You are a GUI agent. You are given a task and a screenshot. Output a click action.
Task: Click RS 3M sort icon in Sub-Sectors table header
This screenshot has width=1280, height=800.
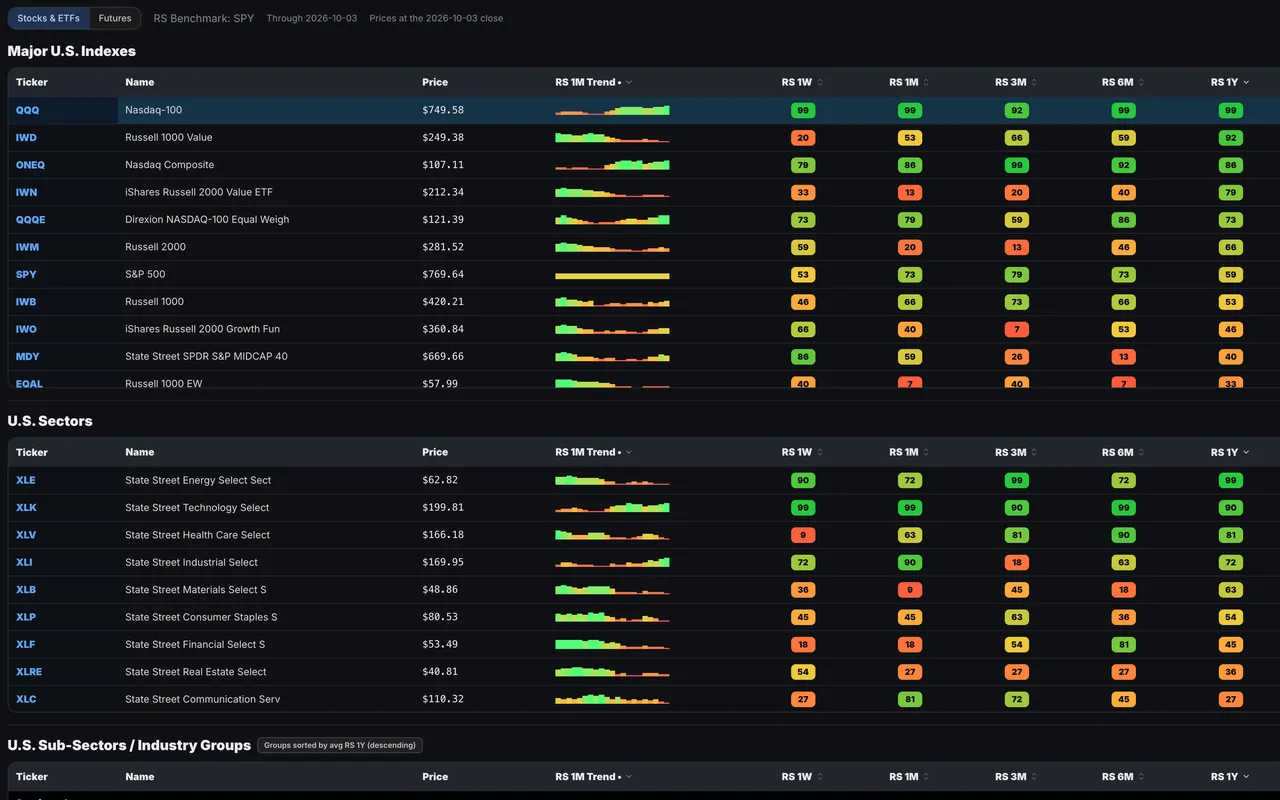pyautogui.click(x=1034, y=776)
